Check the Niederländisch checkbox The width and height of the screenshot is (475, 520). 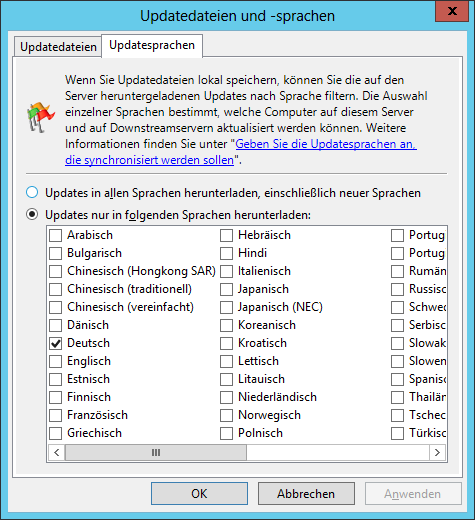(226, 397)
